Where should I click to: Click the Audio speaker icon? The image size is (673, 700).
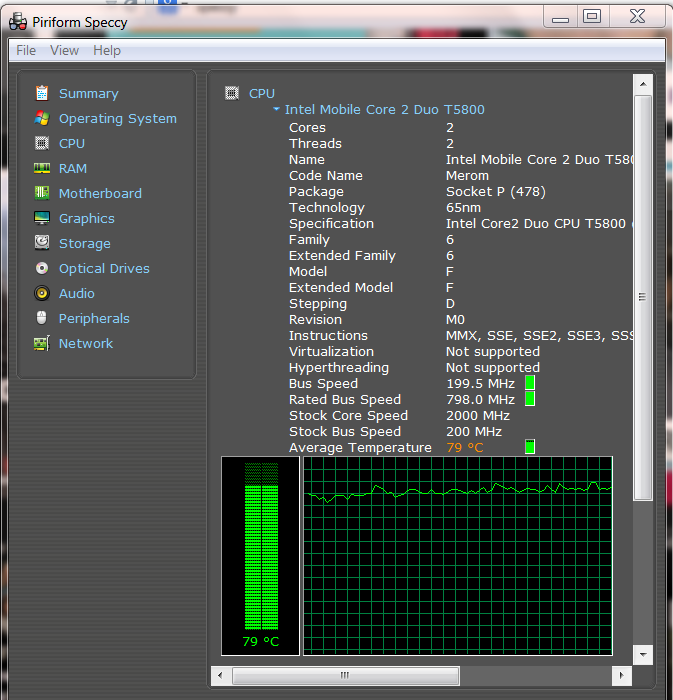coord(42,293)
